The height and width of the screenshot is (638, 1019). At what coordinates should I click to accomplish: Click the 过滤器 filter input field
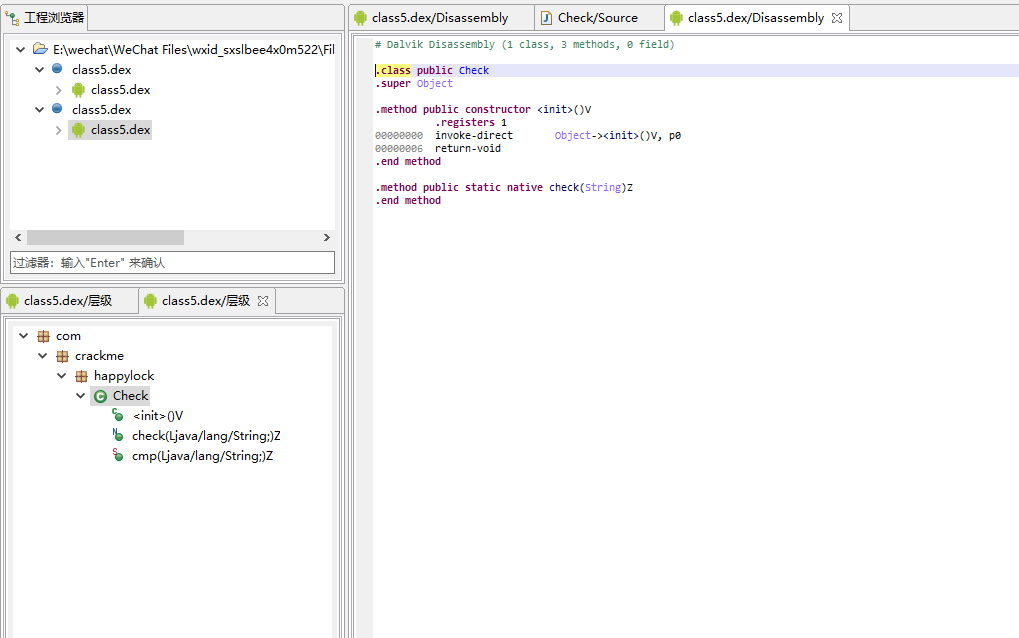pyautogui.click(x=172, y=262)
